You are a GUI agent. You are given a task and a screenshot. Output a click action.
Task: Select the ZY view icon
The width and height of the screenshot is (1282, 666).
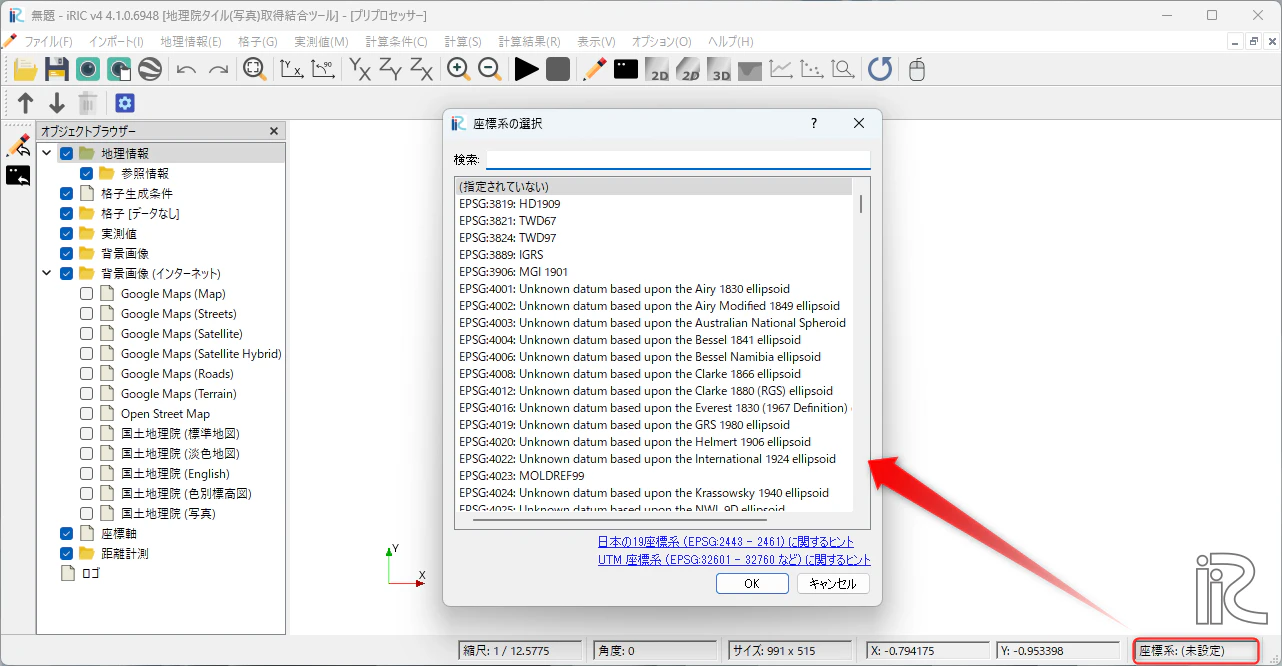pyautogui.click(x=390, y=69)
